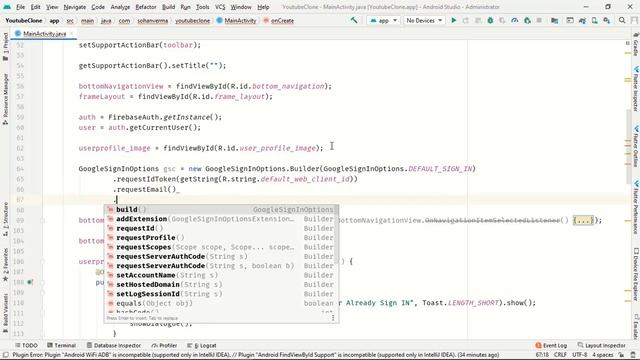Click the Attach Debugger to Android Process icon
640x360 pixels.
coord(527,20)
